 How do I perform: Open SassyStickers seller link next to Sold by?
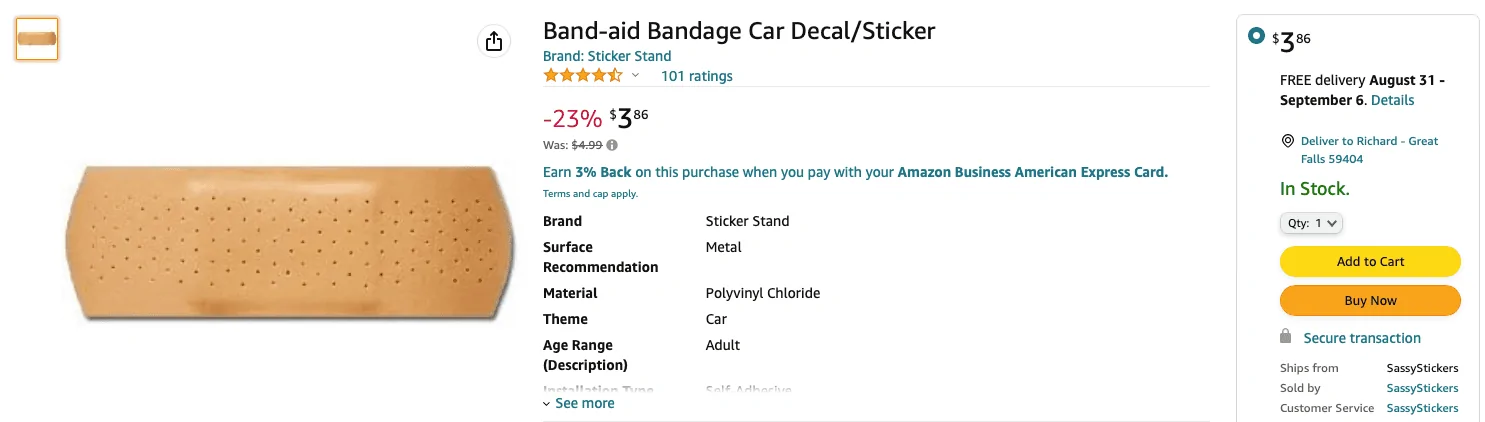[x=1422, y=388]
